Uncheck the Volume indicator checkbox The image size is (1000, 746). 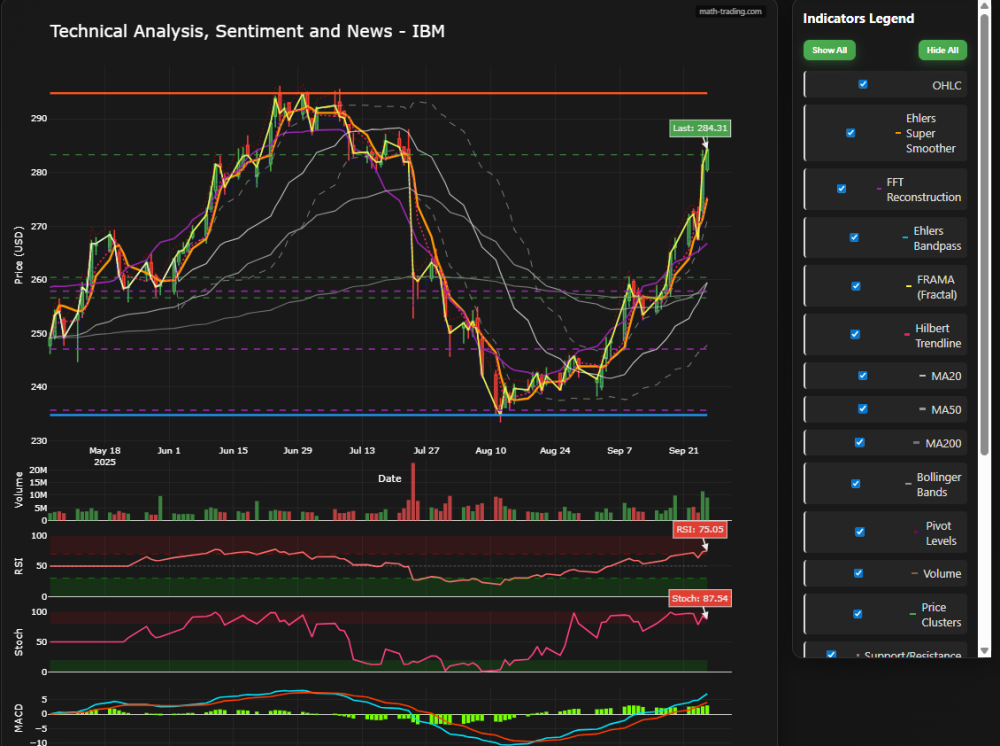pyautogui.click(x=858, y=573)
